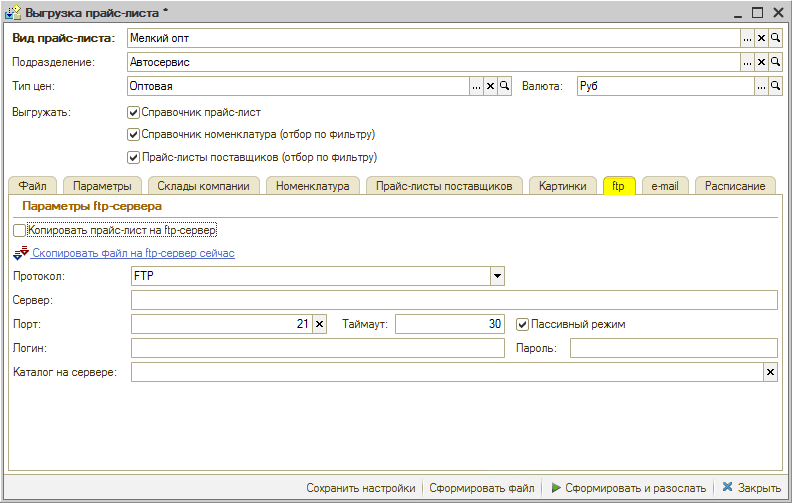Expand the Протокол dropdown list
792x503 pixels.
coord(497,276)
